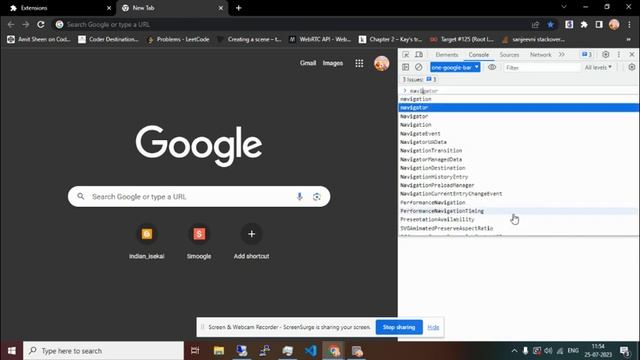Image resolution: width=640 pixels, height=360 pixels.
Task: Click the DevTools inspect element picker icon
Action: [x=406, y=54]
